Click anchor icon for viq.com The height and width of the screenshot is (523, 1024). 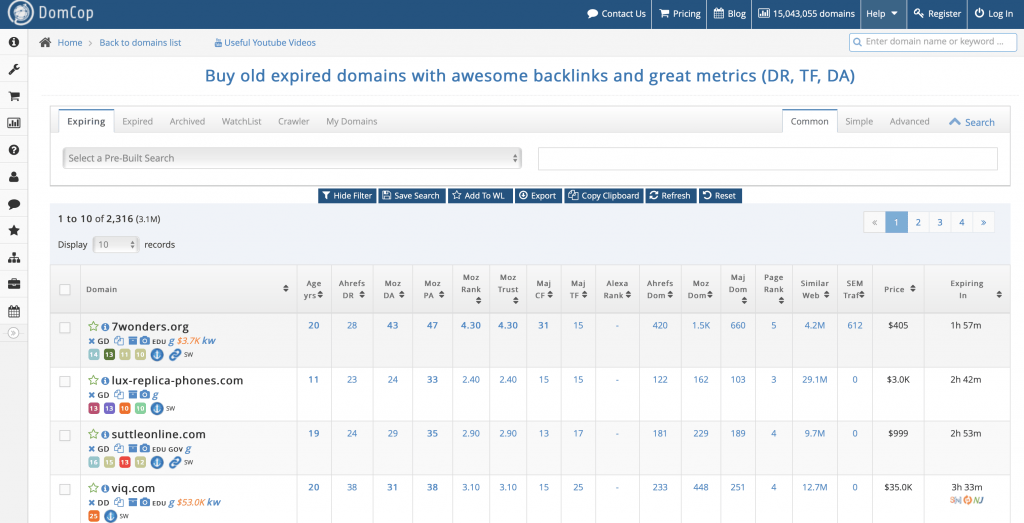(110, 516)
